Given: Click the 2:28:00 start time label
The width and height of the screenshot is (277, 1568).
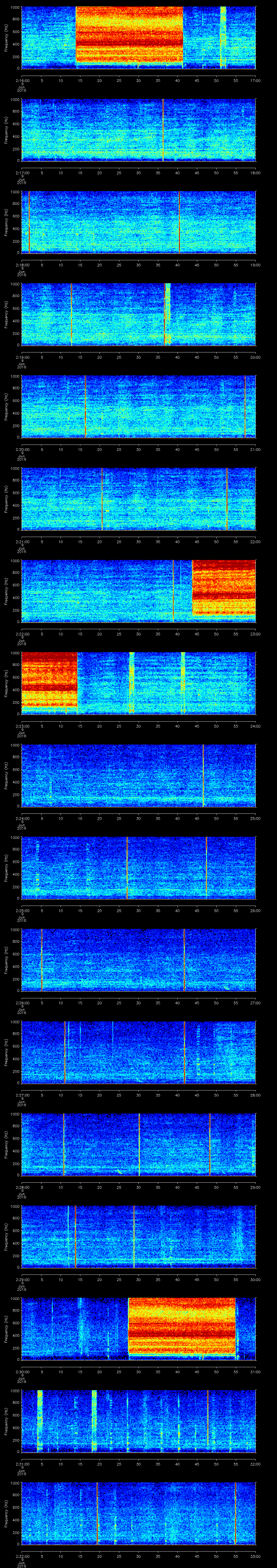Looking at the screenshot, I should 22,1187.
